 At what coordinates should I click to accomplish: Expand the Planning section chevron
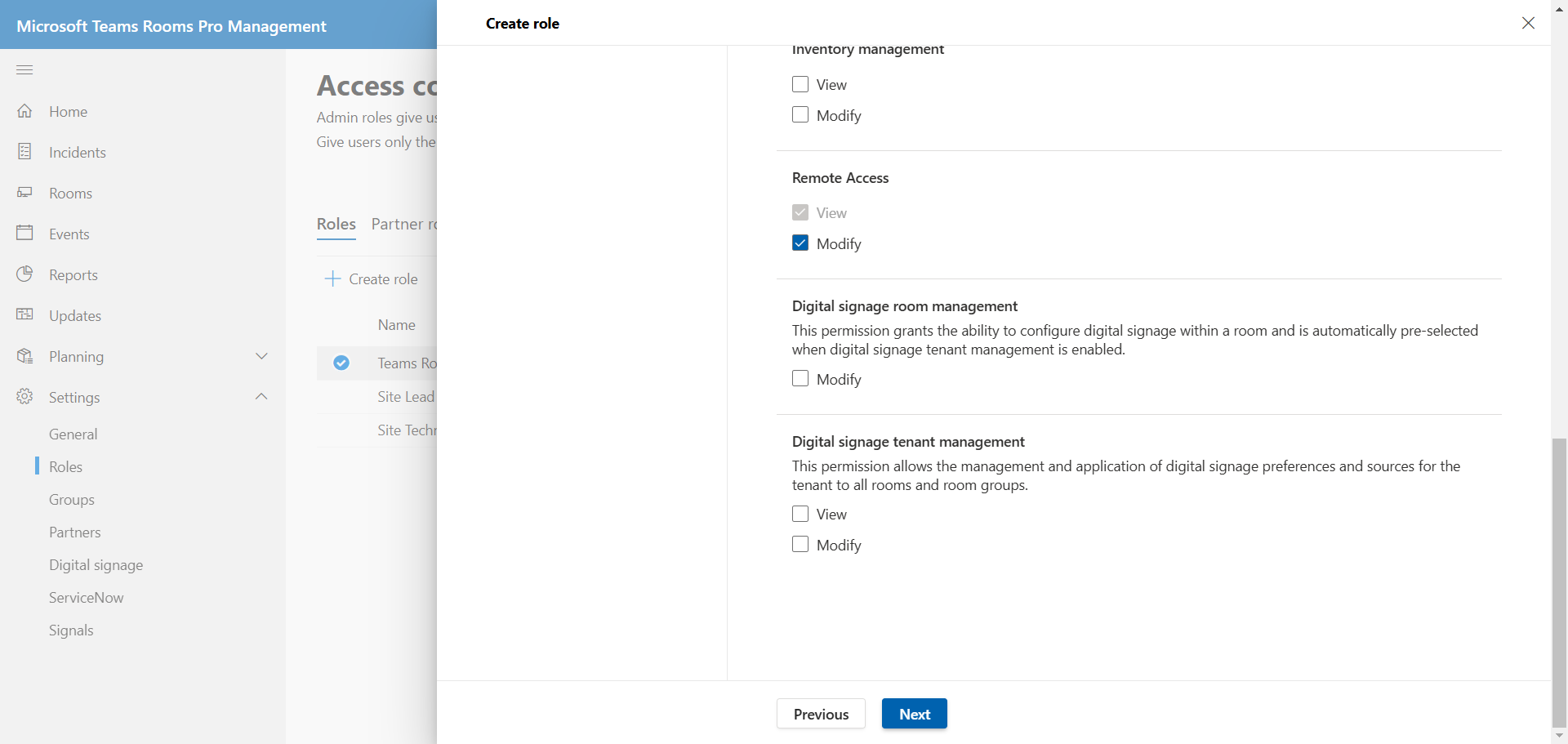[261, 356]
